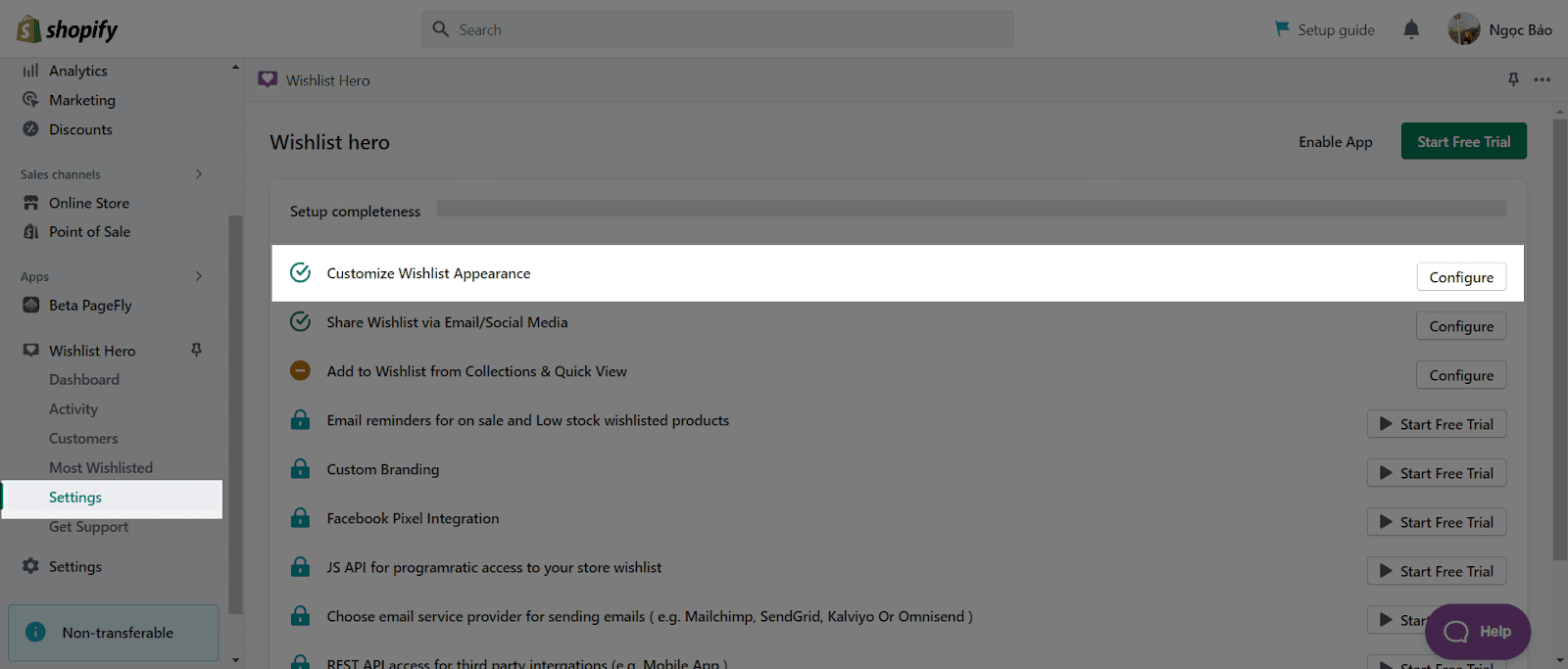
Task: Start Free Trial for JS API access
Action: click(1437, 571)
